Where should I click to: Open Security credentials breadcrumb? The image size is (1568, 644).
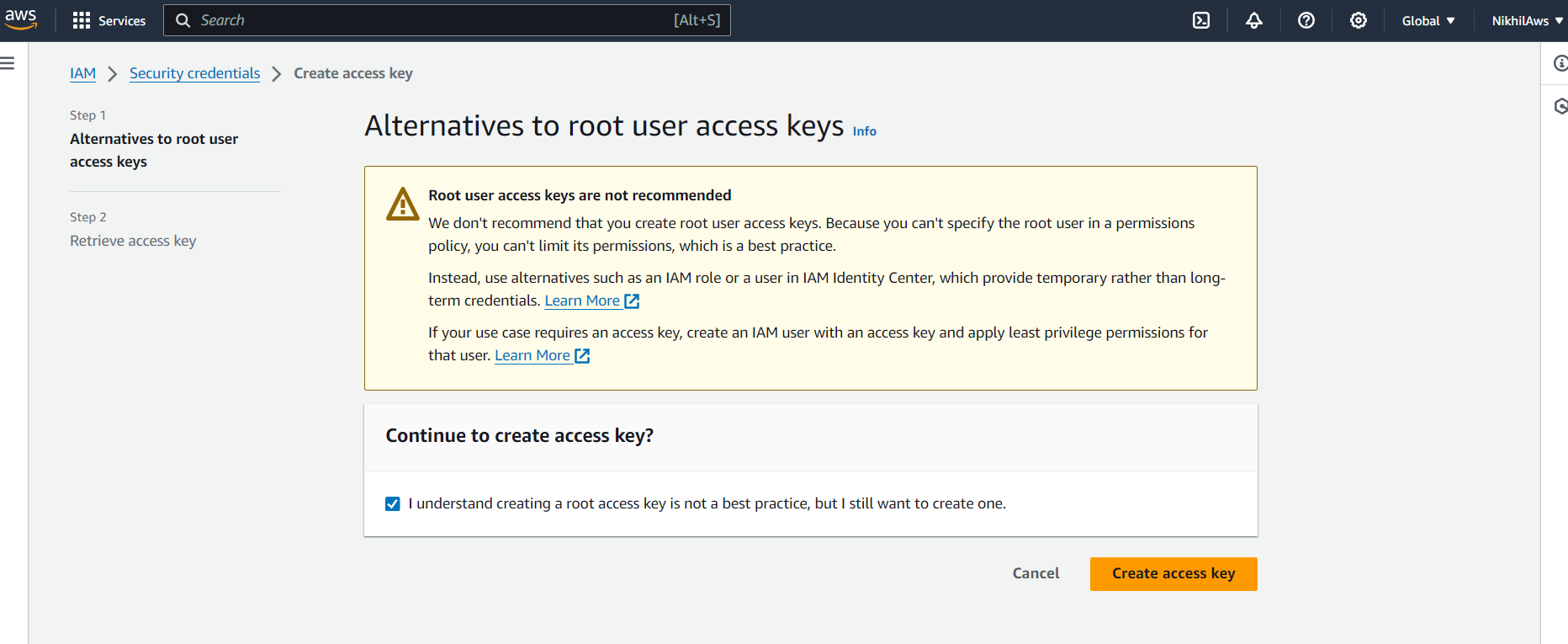(x=194, y=73)
